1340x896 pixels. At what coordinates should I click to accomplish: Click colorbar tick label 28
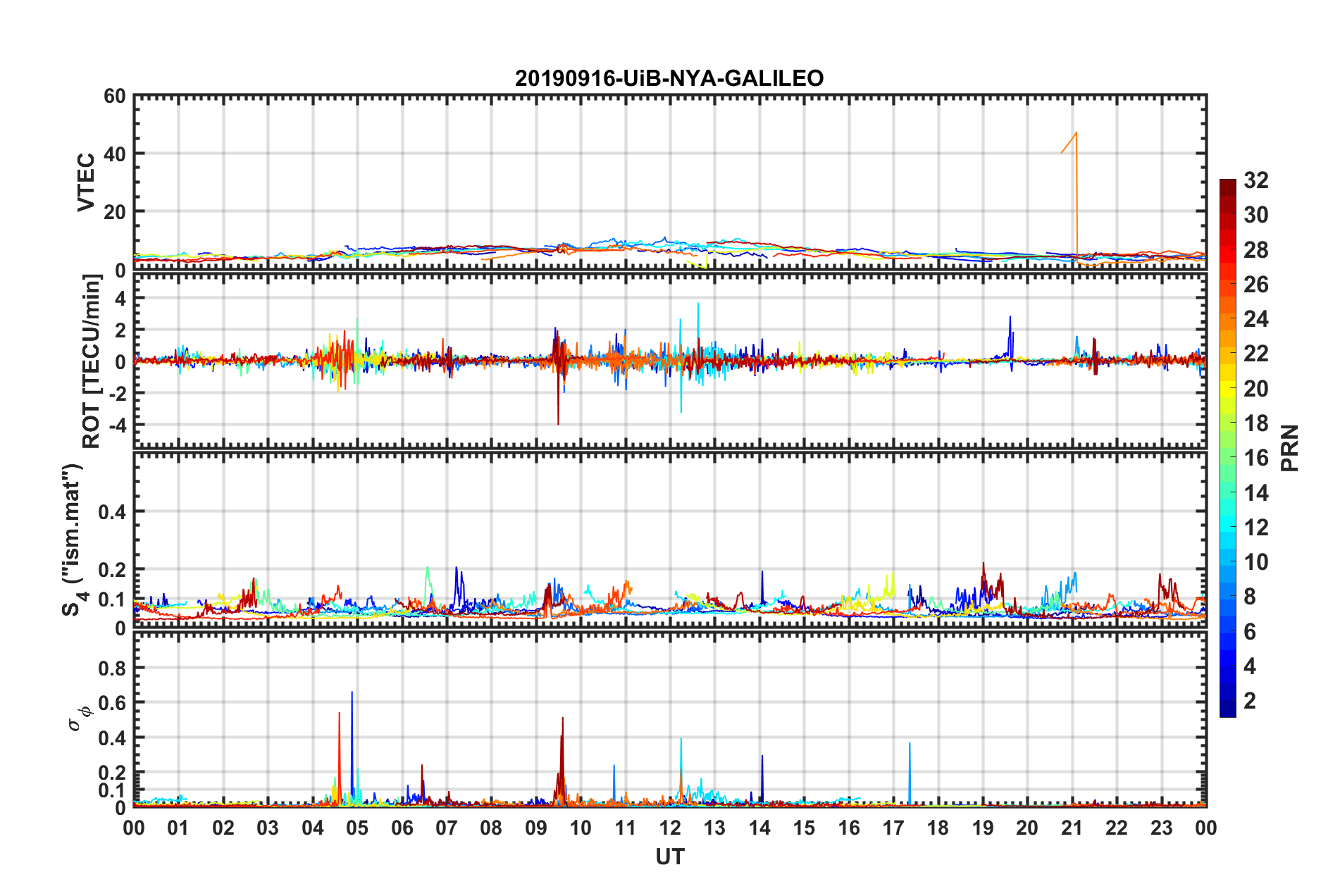click(1256, 250)
